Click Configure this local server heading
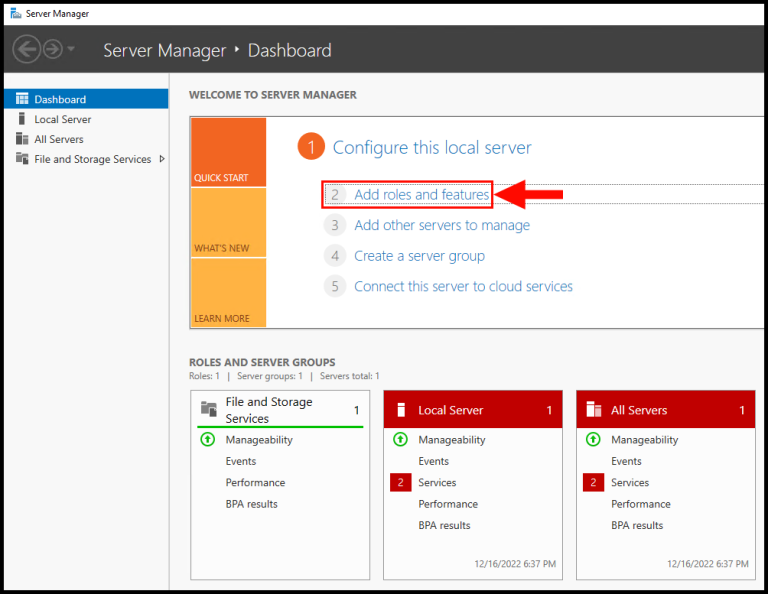The width and height of the screenshot is (768, 594). click(432, 148)
